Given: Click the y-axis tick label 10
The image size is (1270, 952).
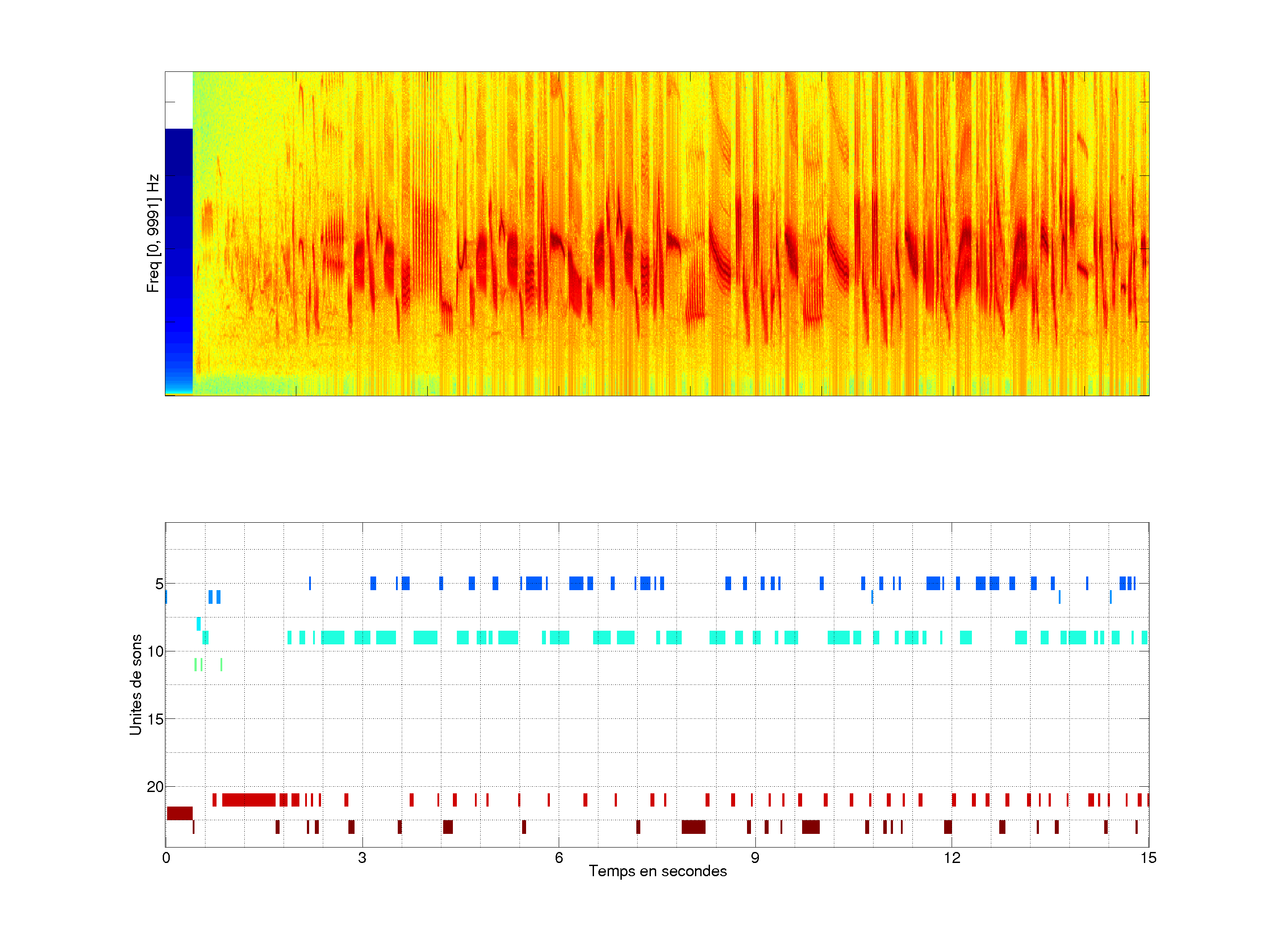Looking at the screenshot, I should 155,651.
